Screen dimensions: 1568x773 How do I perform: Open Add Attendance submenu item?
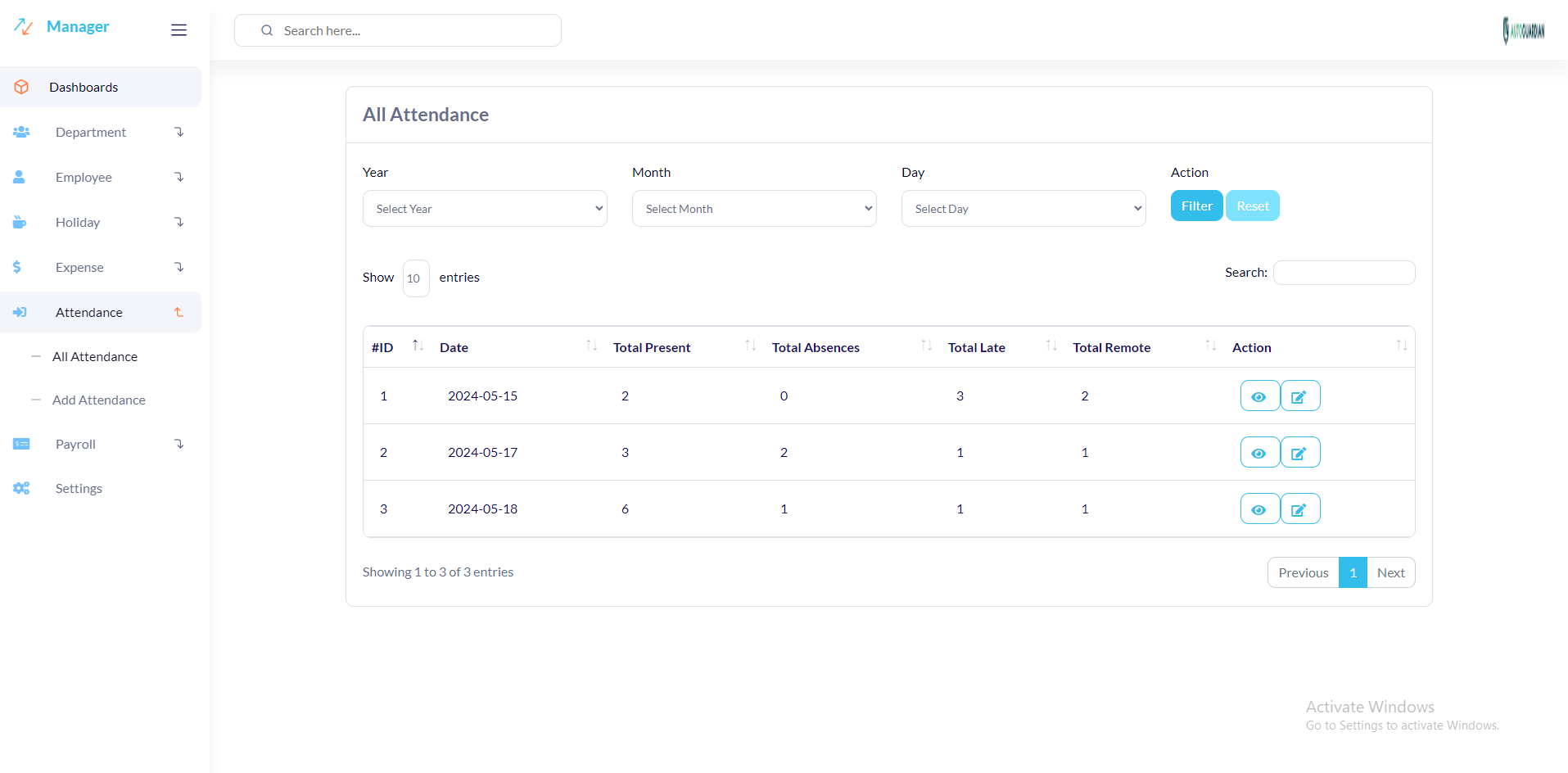click(99, 400)
